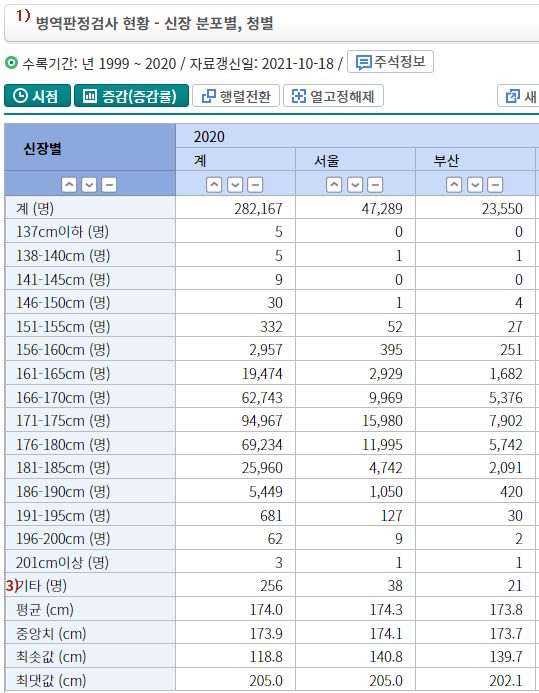Screen dimensions: 539x693
Task: Sort 계 column ascending with up arrow
Action: [214, 184]
